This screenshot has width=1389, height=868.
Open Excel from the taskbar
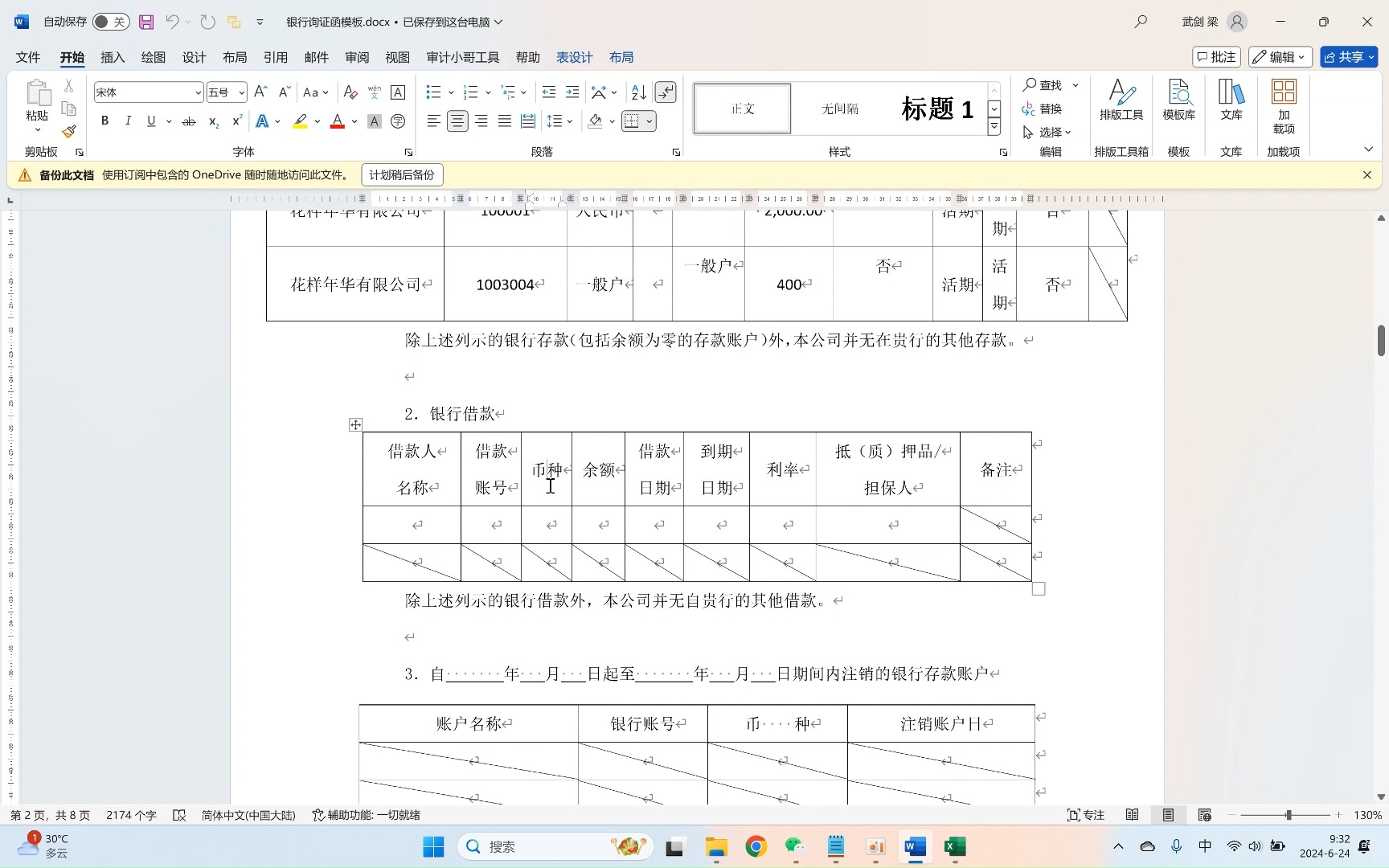coord(954,846)
